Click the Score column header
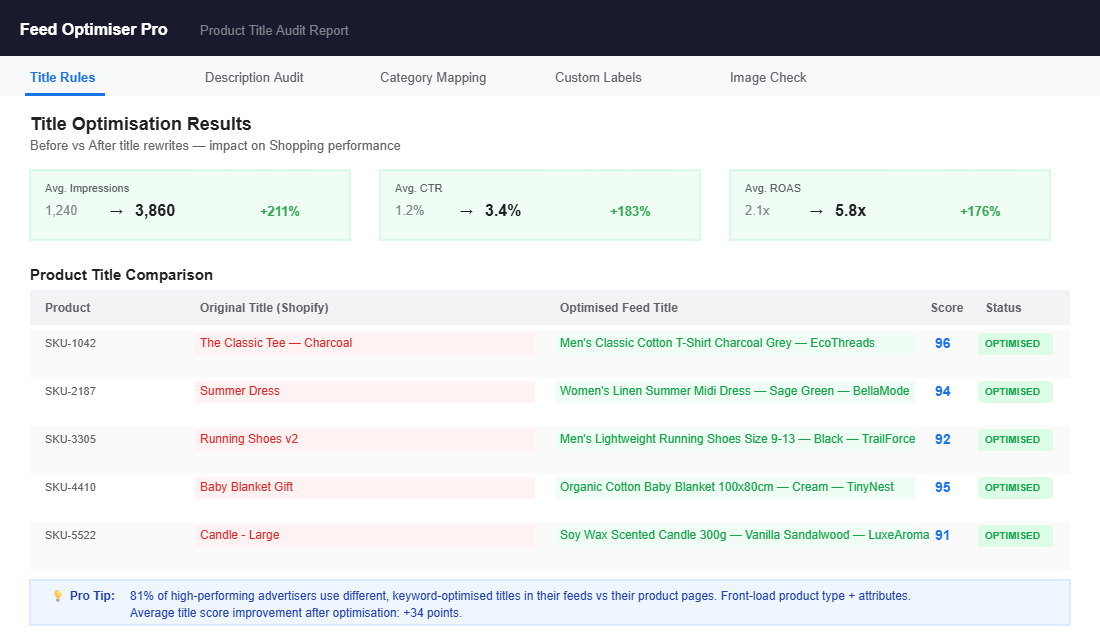This screenshot has width=1100, height=640. [946, 307]
